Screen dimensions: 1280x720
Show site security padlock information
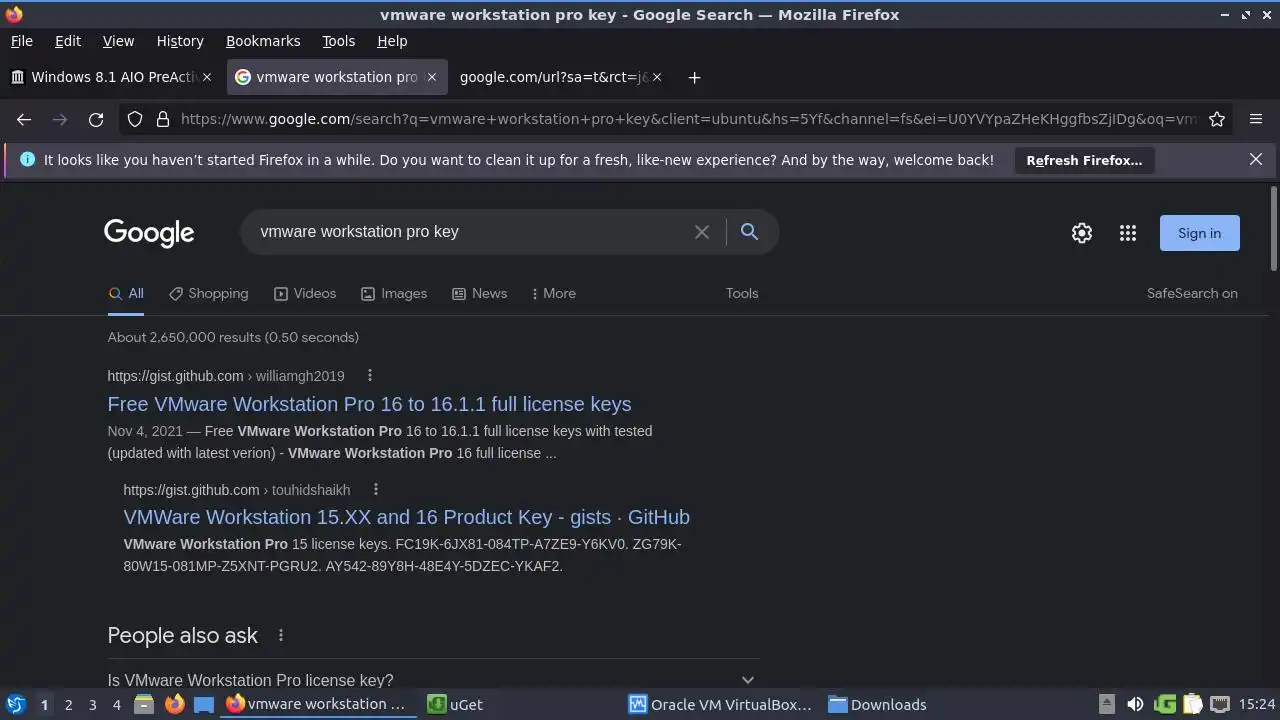click(x=163, y=119)
